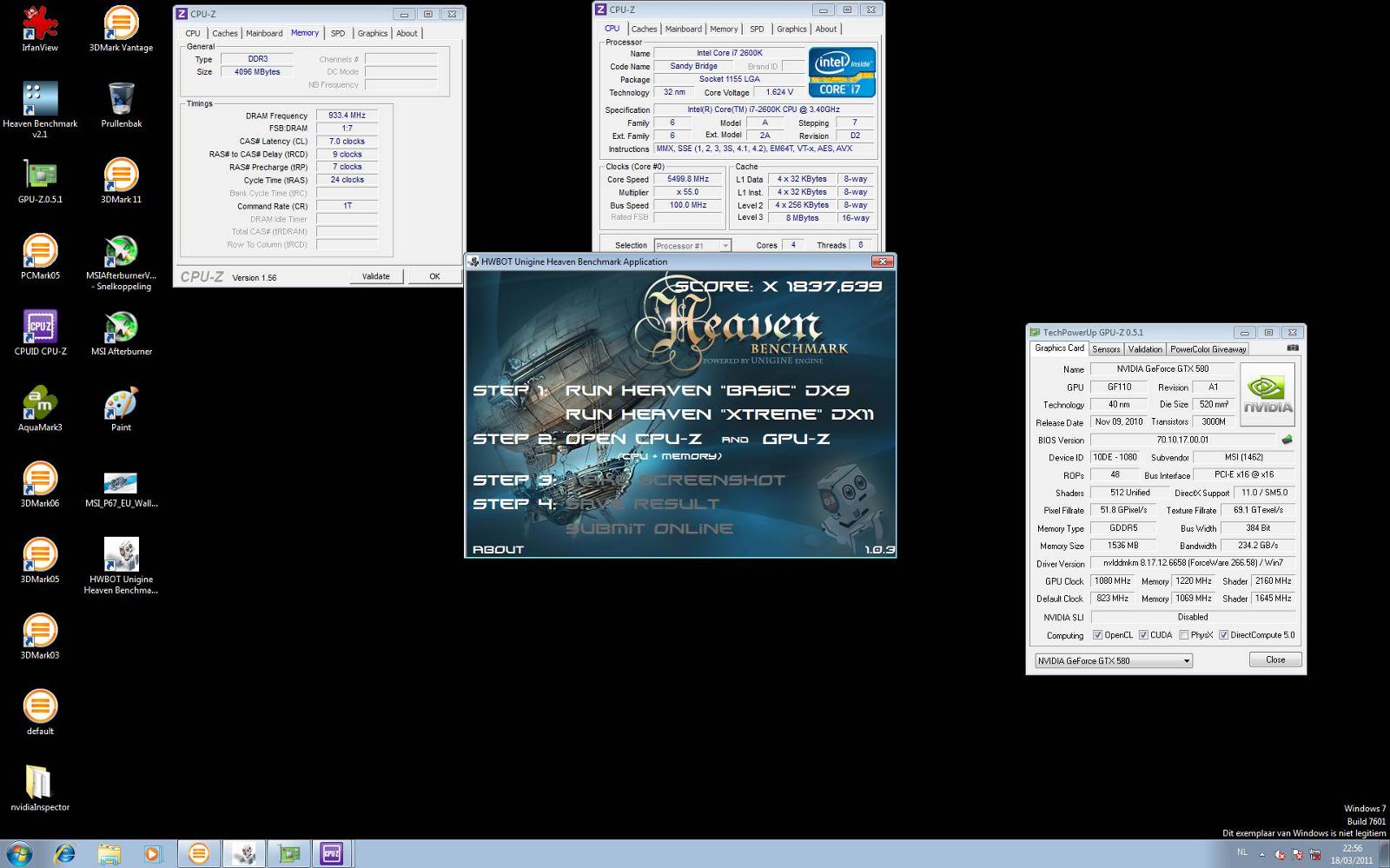The image size is (1390, 868).
Task: Open the Paint desktop shortcut
Action: 121,408
